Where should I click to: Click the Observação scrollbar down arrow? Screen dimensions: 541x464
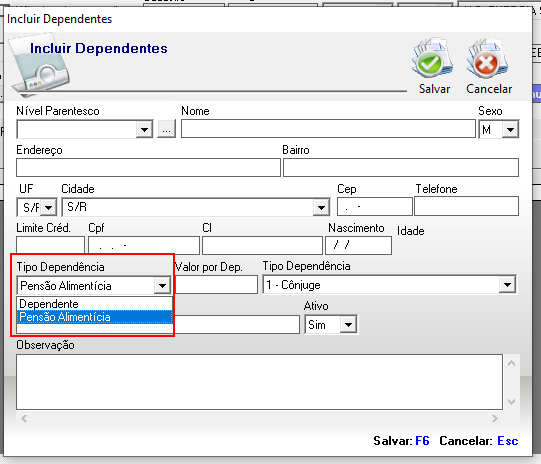[x=511, y=402]
